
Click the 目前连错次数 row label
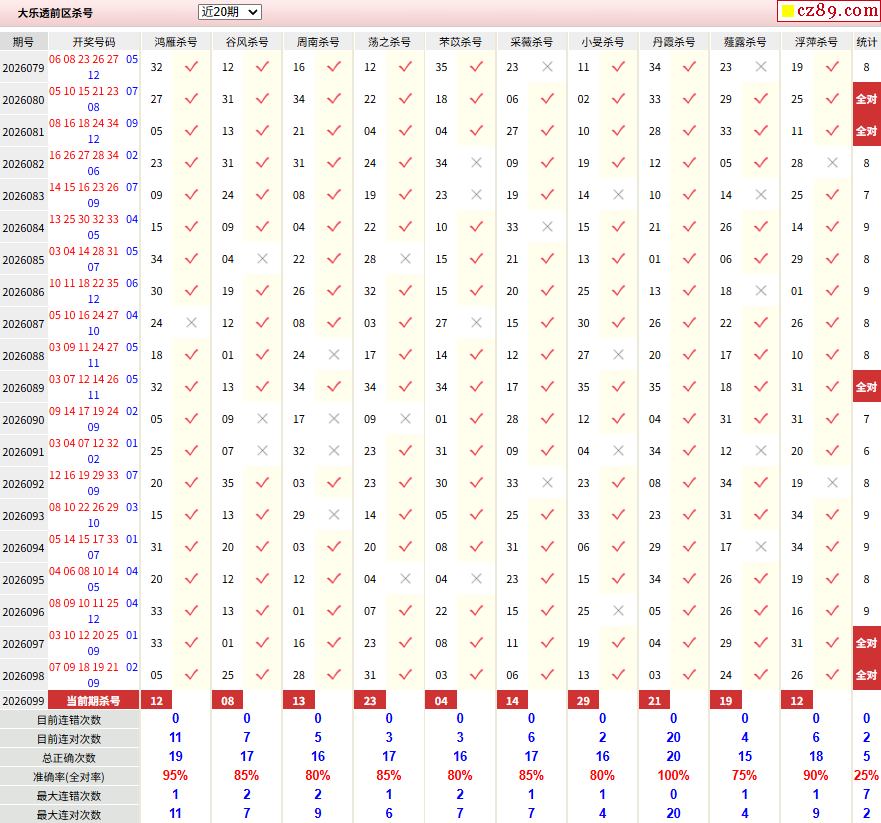click(69, 720)
